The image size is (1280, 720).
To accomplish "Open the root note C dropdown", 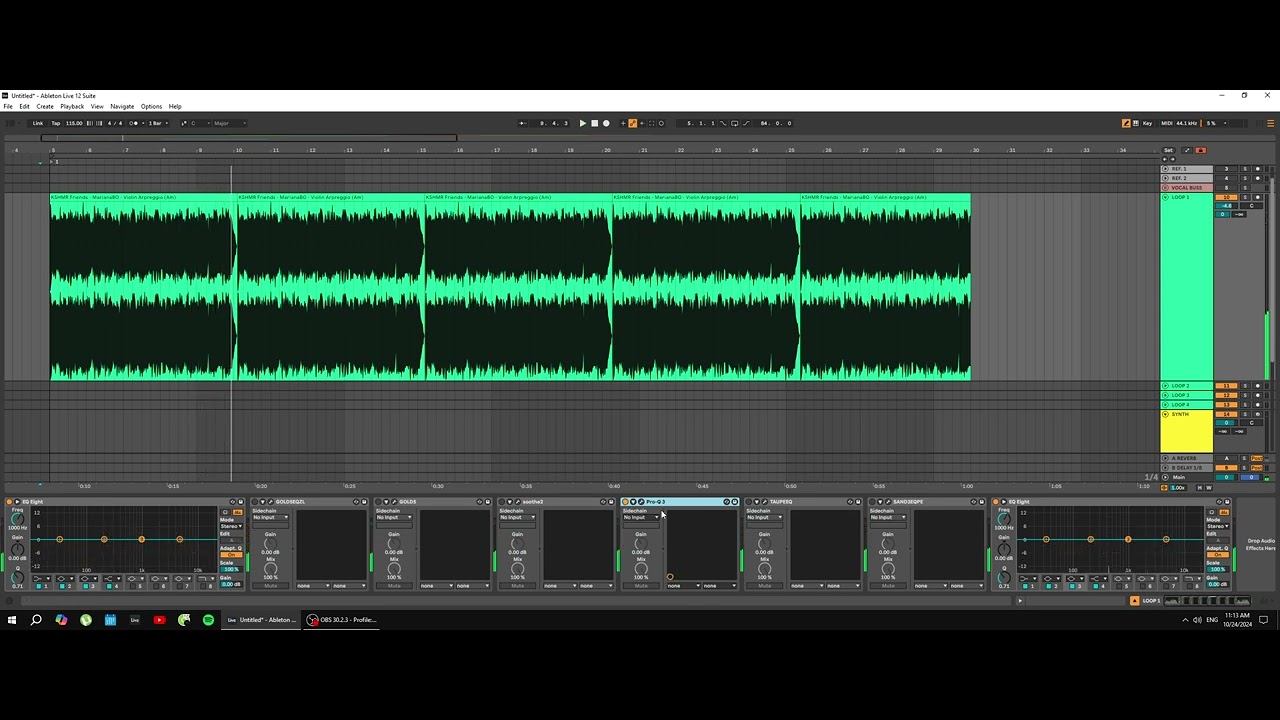I will 200,123.
